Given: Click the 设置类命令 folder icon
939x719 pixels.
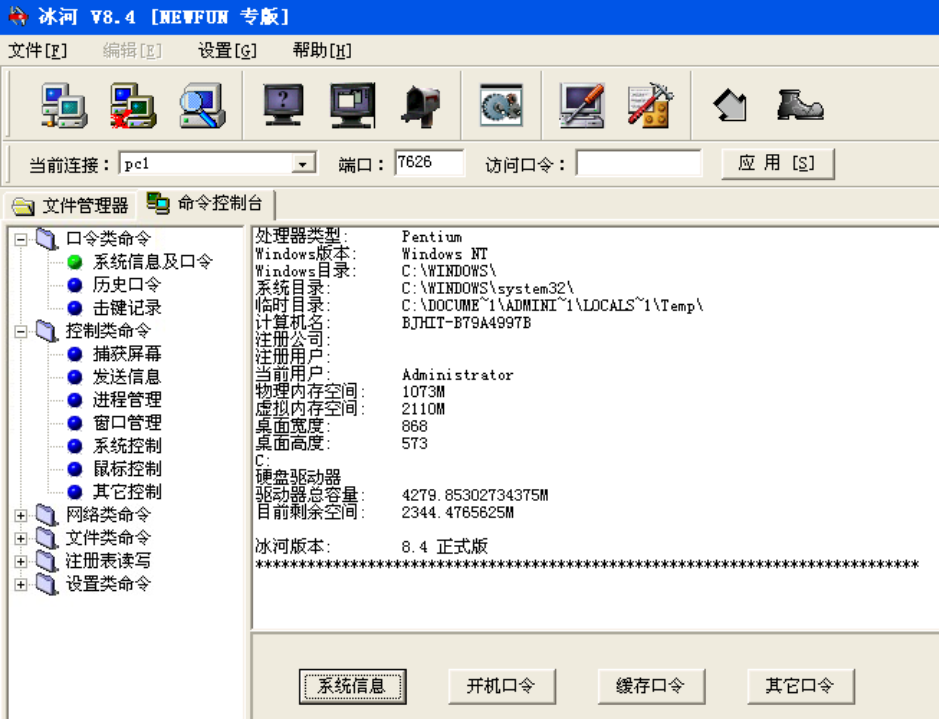Looking at the screenshot, I should click(x=47, y=584).
